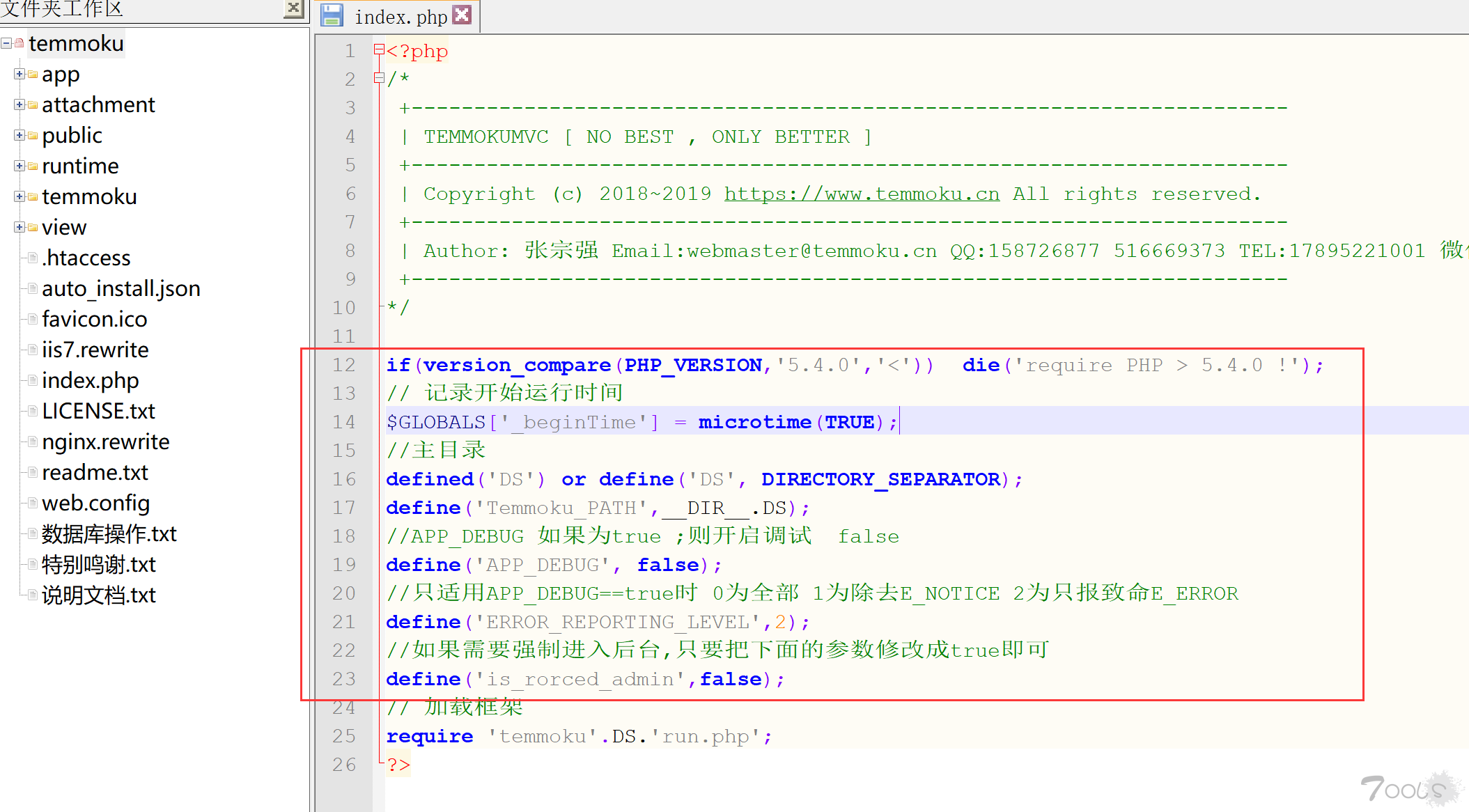
Task: Select favicon.ico file
Action: click(x=95, y=319)
